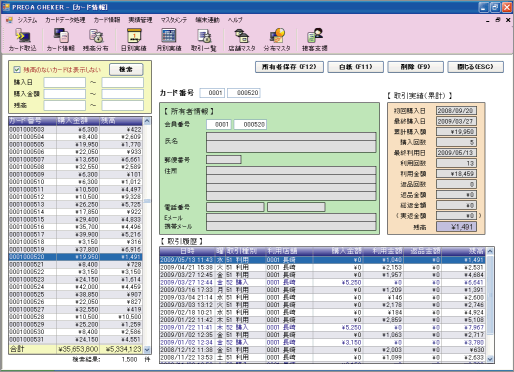This screenshot has width=514, height=372.
Task: Click 取引履歴 scrollbar up arrow
Action: click(490, 251)
